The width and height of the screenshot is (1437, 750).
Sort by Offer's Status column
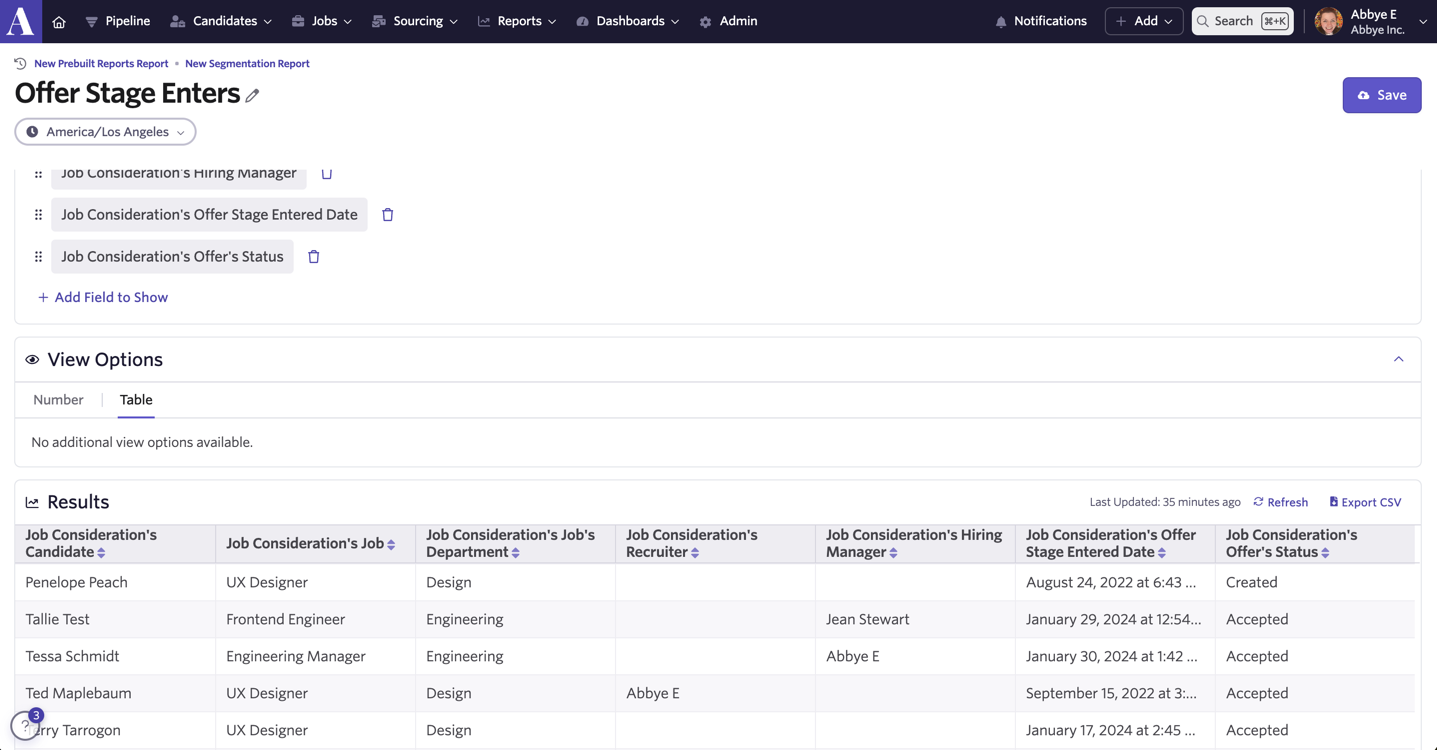[x=1326, y=553]
